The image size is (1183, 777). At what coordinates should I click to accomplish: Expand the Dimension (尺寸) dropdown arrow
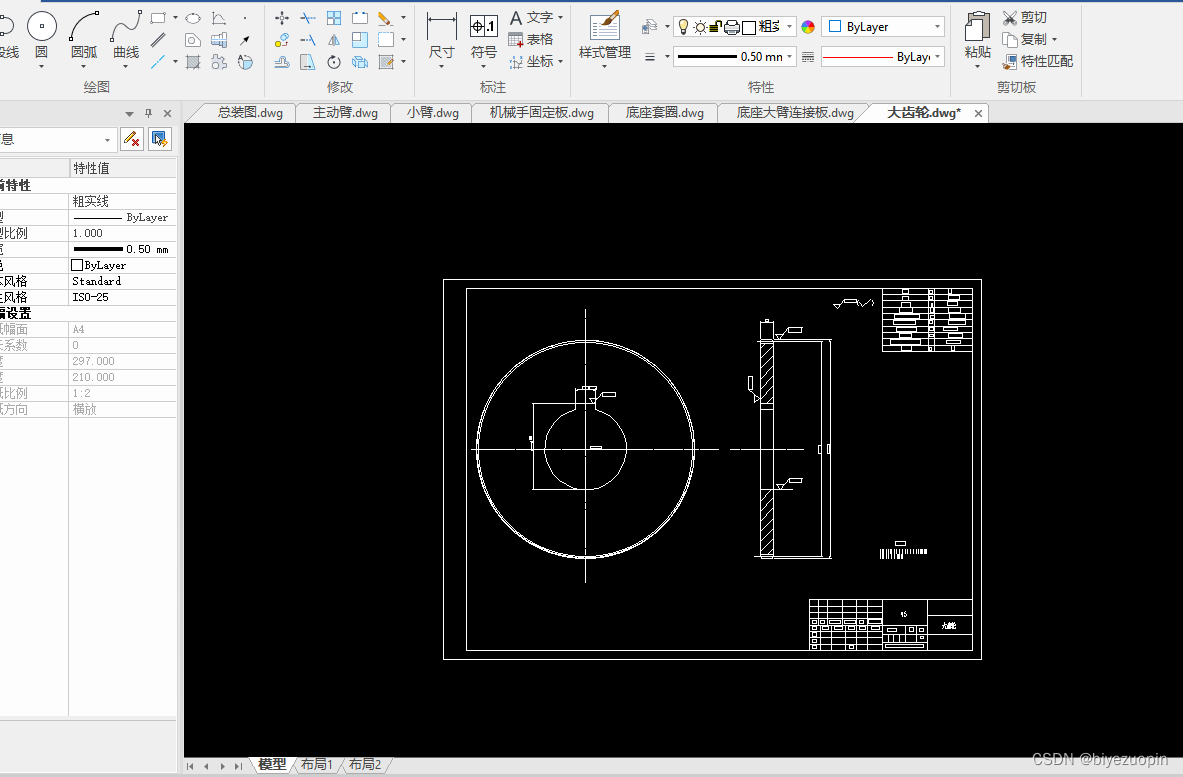pos(441,66)
